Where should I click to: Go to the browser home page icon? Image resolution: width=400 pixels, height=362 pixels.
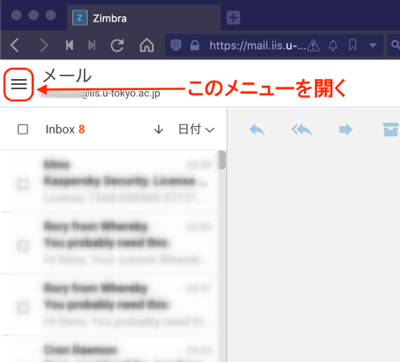tap(147, 45)
